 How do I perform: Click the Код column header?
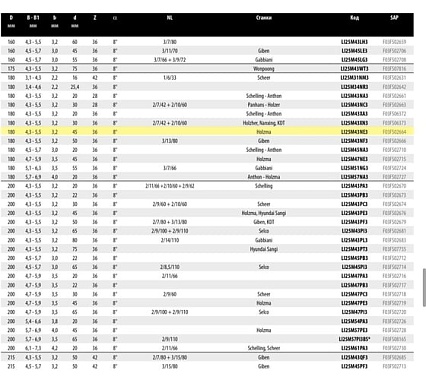(355, 18)
